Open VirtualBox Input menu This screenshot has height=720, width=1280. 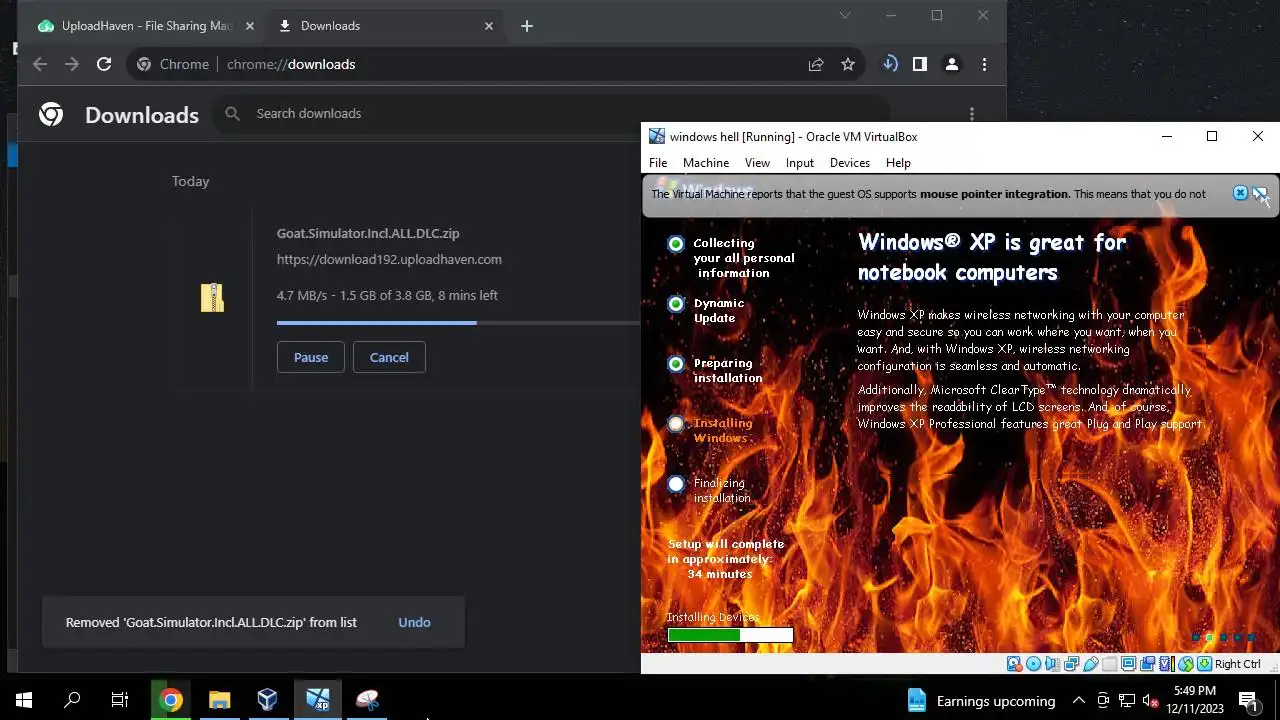click(x=800, y=163)
